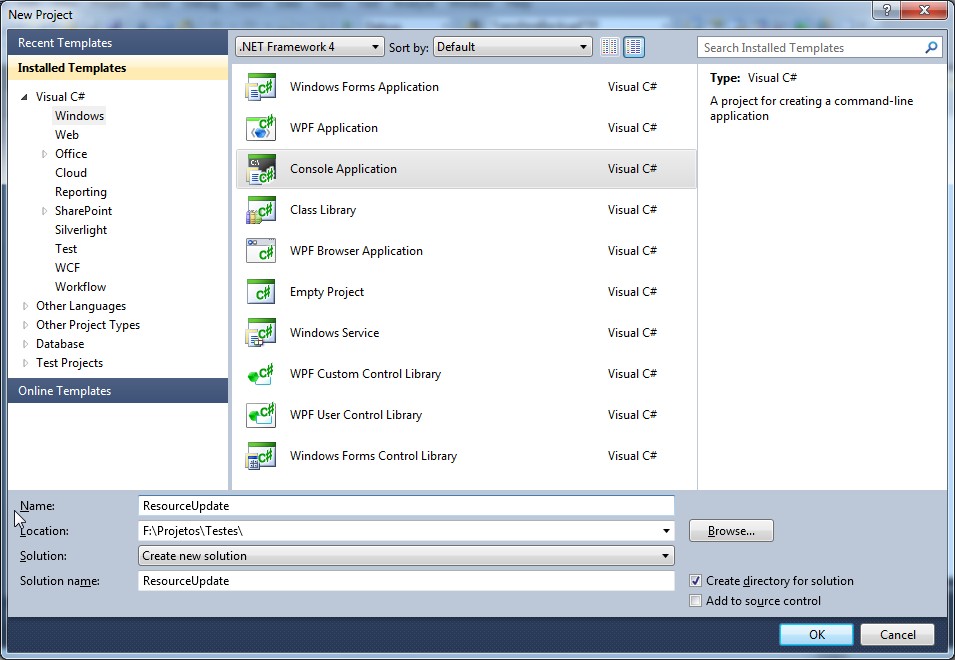
Task: Open the Recent Templates section
Action: [x=118, y=43]
